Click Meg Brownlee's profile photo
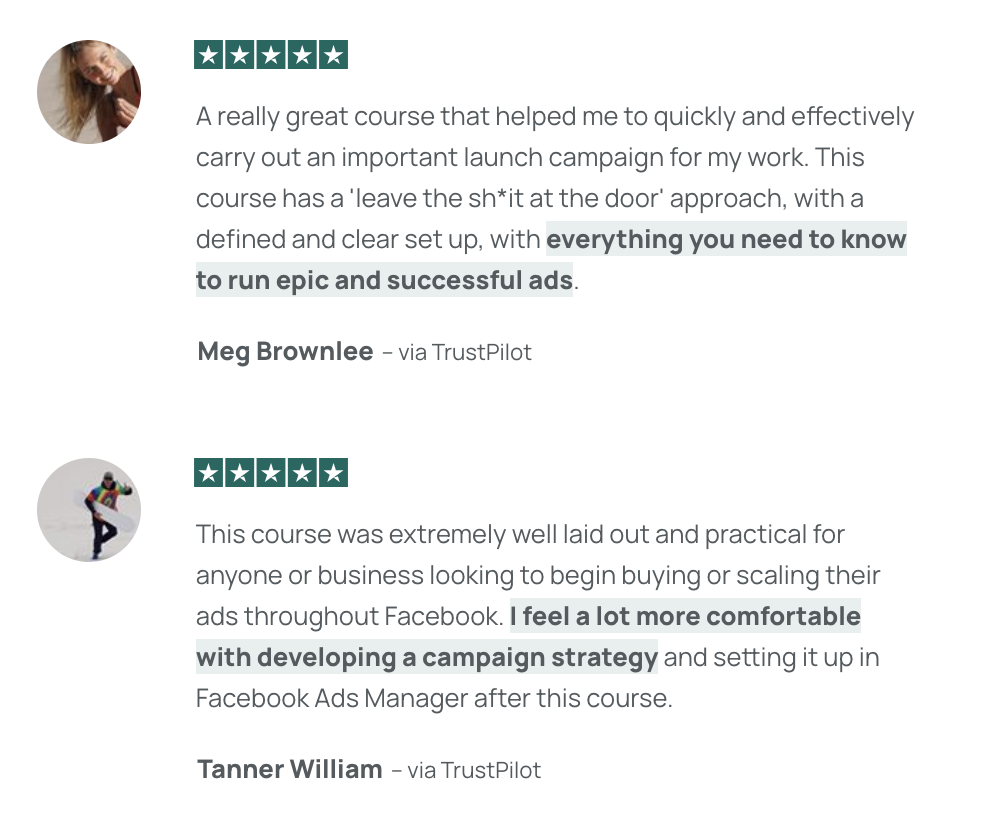This screenshot has height=832, width=982. (x=89, y=92)
